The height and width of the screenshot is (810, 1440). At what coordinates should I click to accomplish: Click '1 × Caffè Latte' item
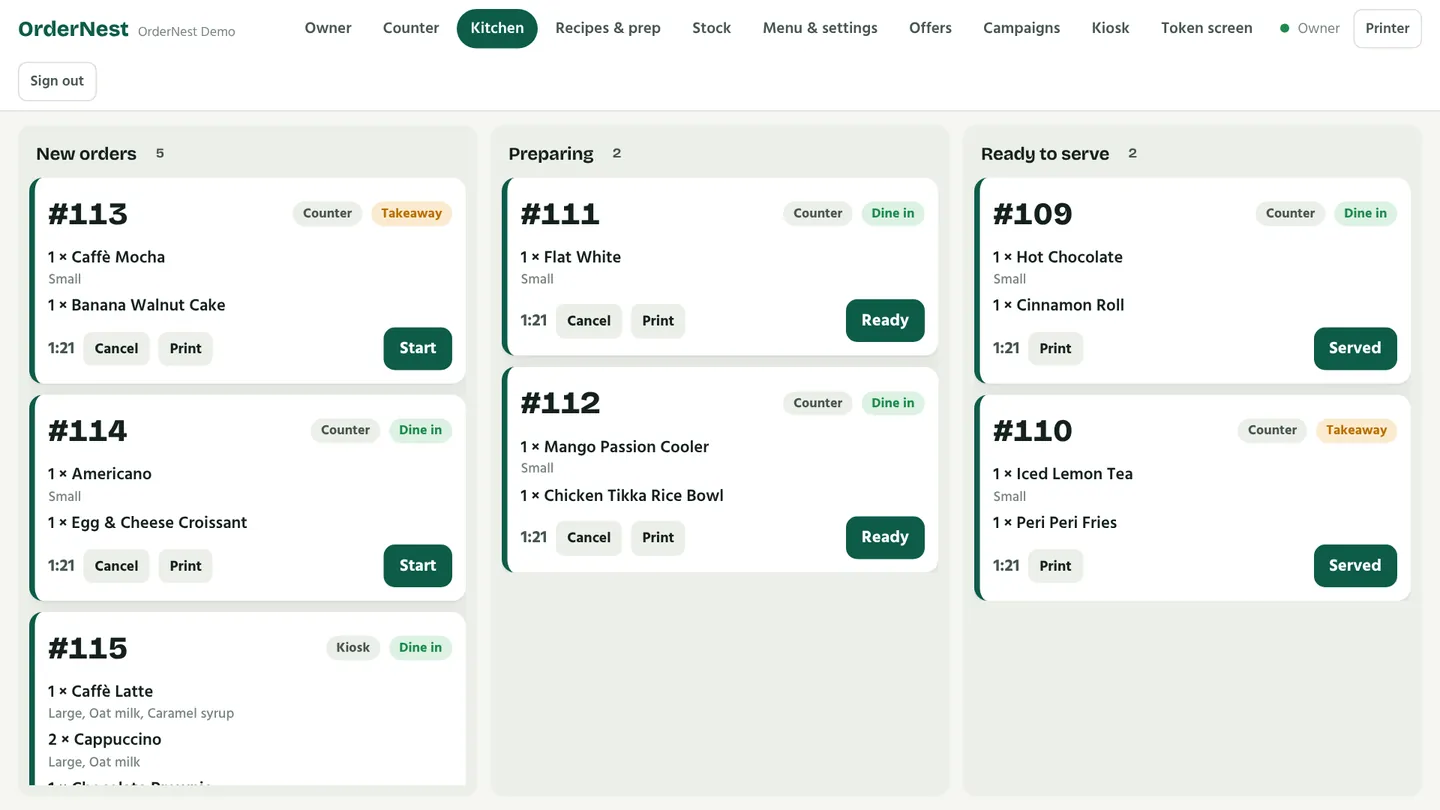pos(100,691)
